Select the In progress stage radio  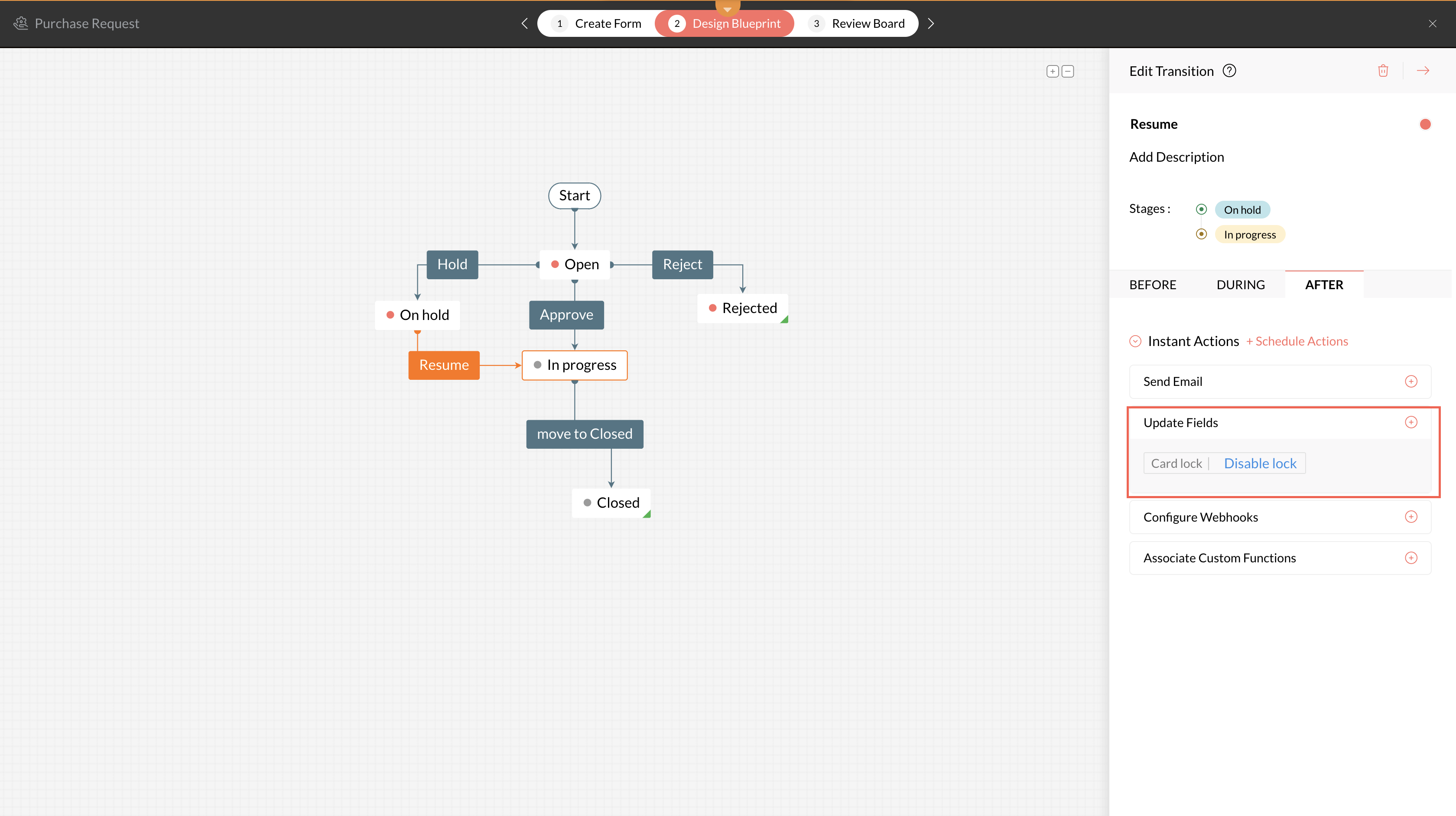(x=1201, y=234)
